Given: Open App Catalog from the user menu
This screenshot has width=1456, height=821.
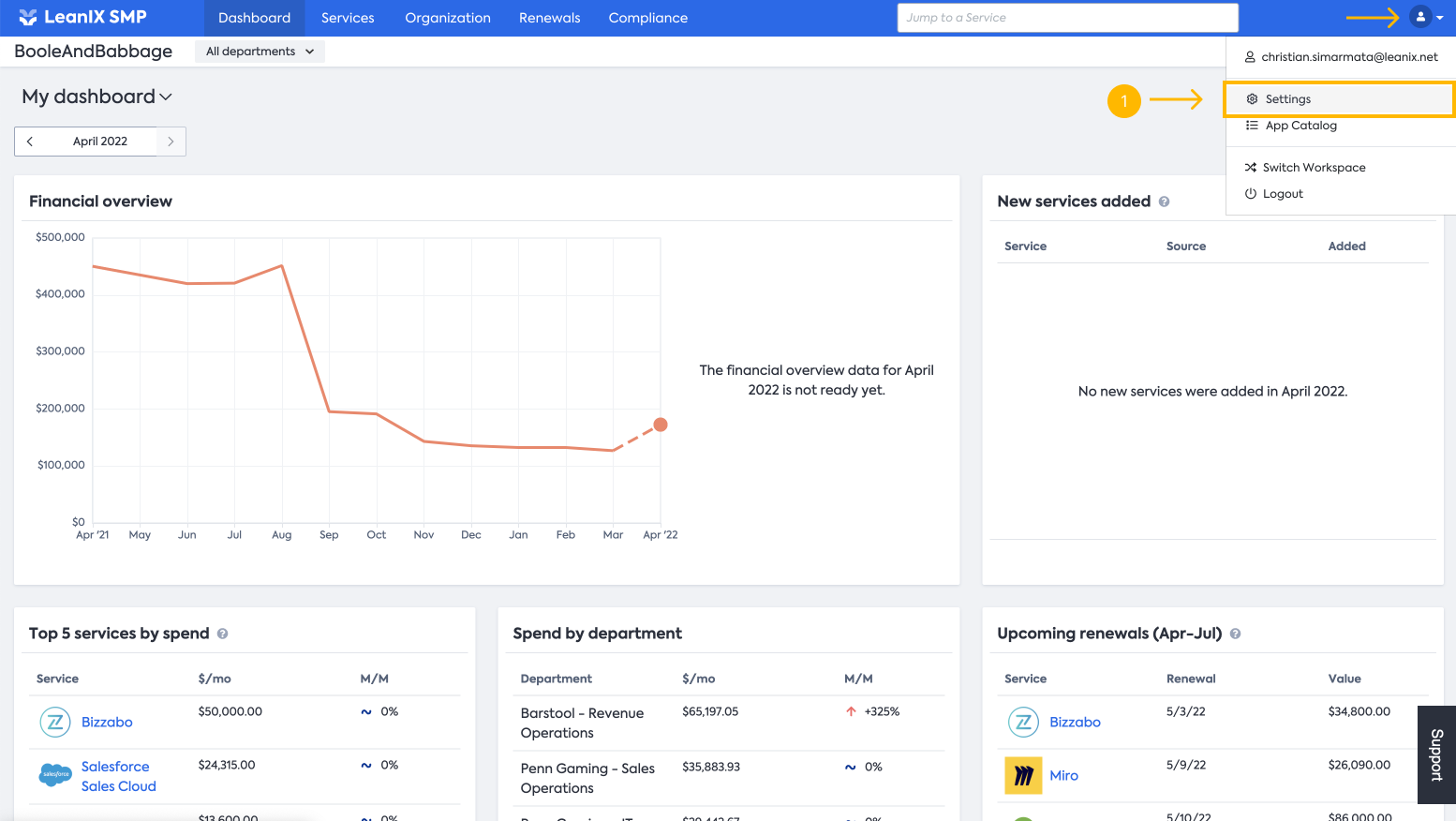Looking at the screenshot, I should tap(1300, 126).
